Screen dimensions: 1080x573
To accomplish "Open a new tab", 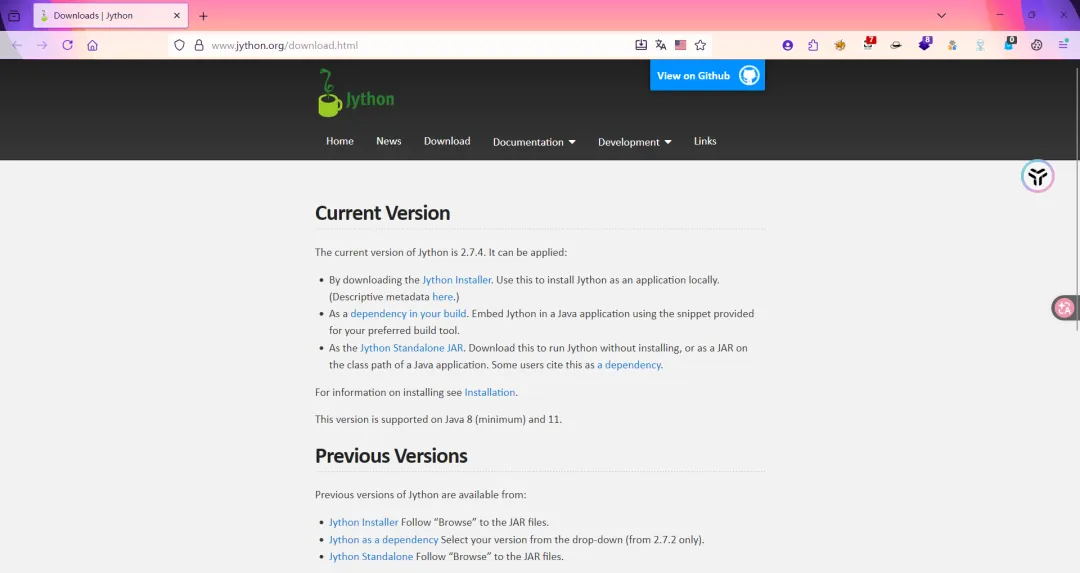I will 203,16.
